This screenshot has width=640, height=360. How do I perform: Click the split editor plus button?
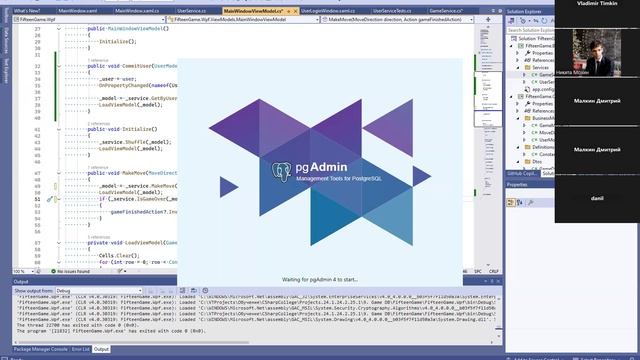pyautogui.click(x=488, y=19)
